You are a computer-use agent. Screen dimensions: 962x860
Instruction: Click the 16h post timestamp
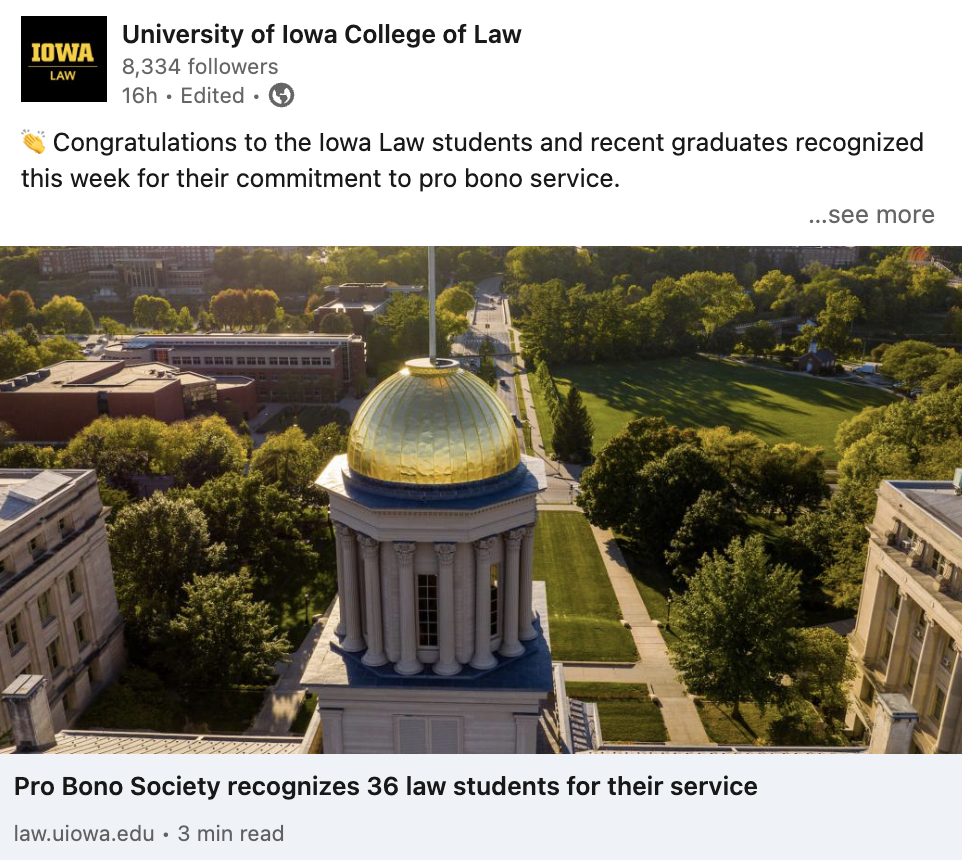coord(140,96)
